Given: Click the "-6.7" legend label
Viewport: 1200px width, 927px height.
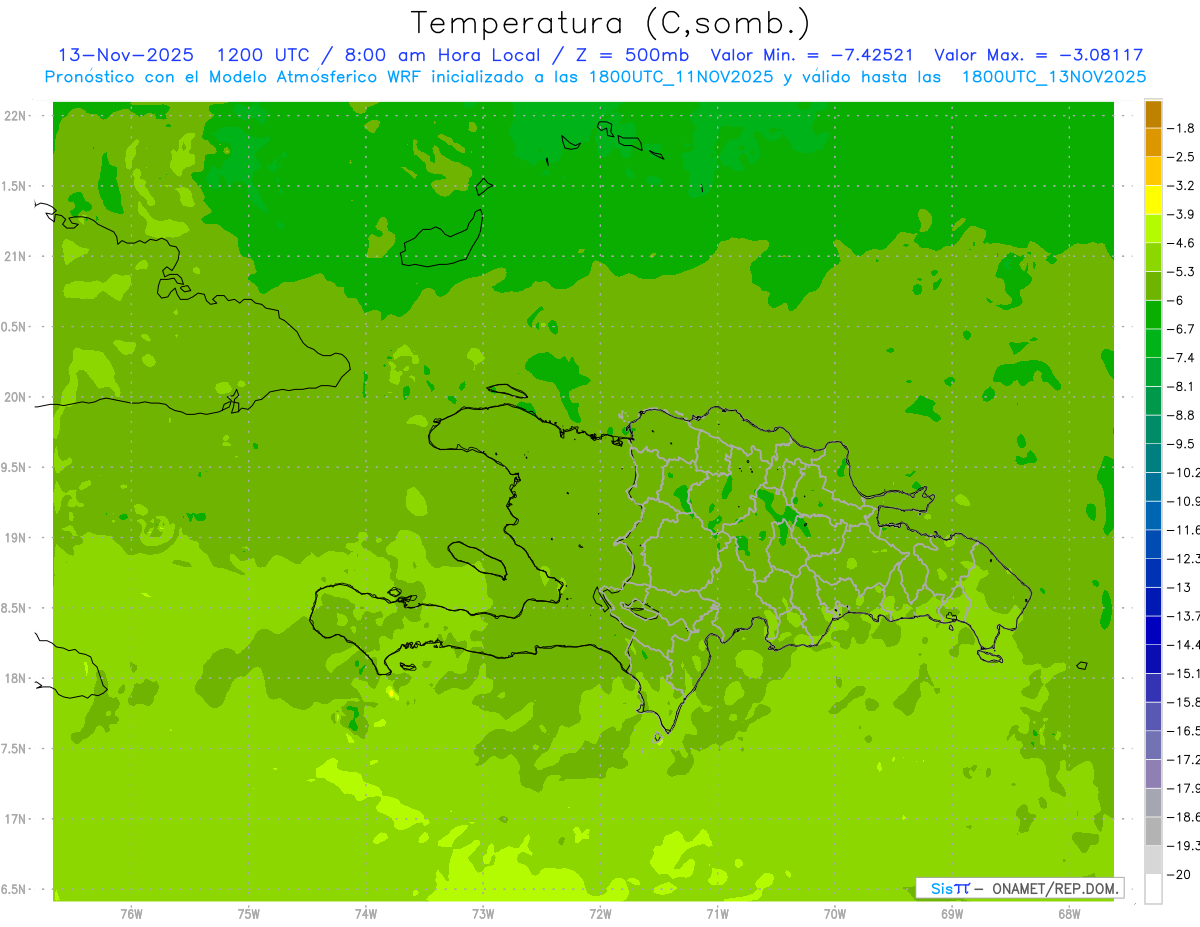Looking at the screenshot, I should tap(1182, 329).
